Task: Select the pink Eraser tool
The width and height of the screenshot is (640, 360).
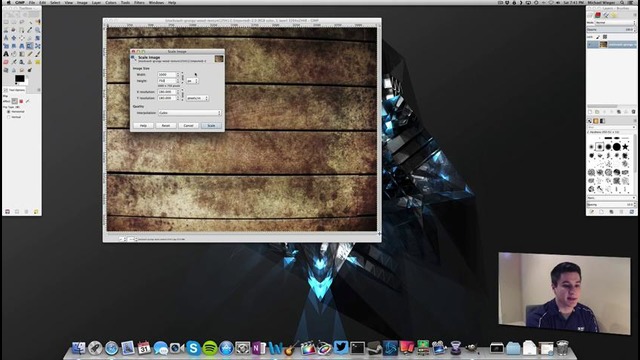Action: pyautogui.click(x=6, y=62)
